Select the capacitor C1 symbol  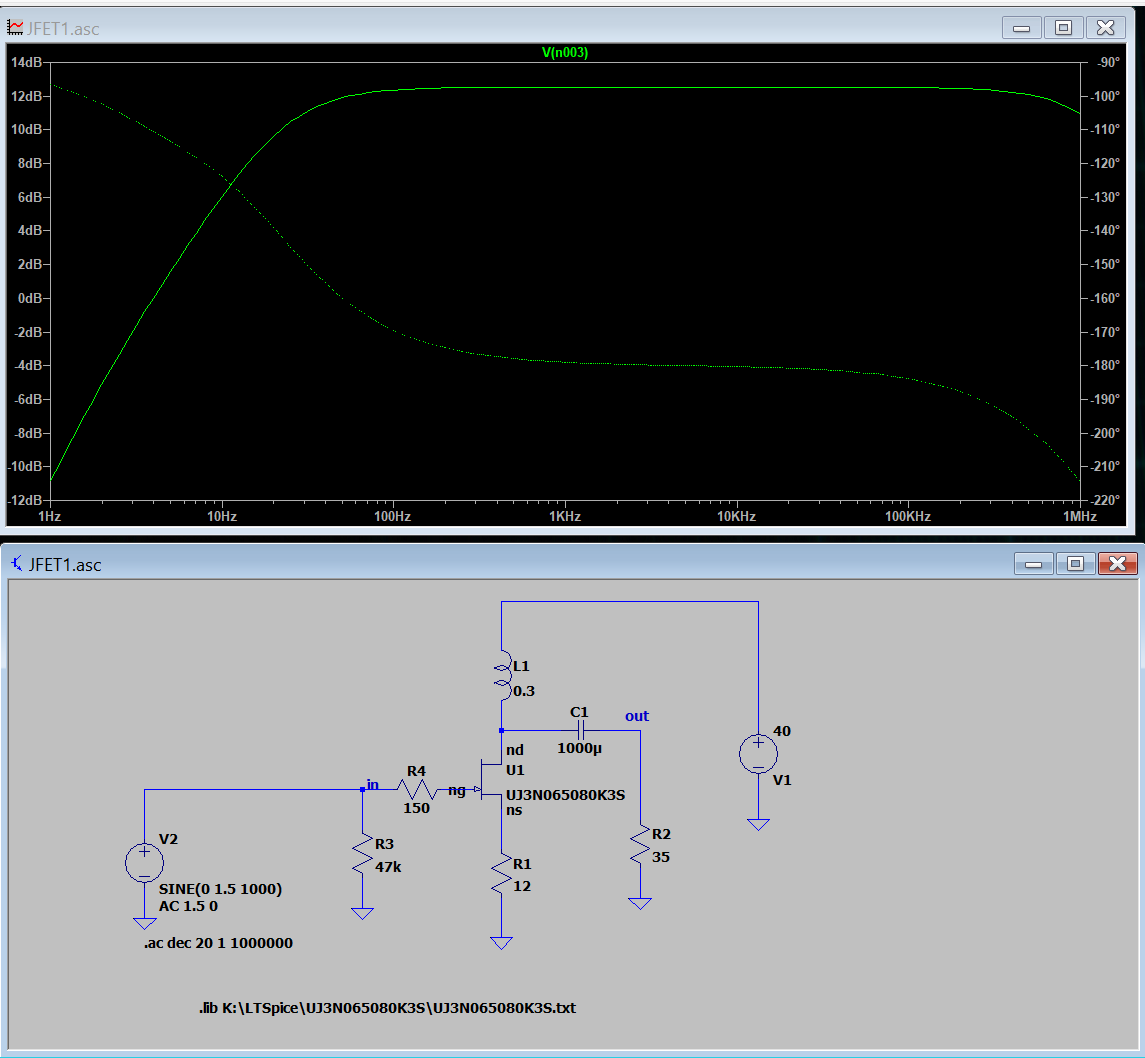tap(581, 729)
